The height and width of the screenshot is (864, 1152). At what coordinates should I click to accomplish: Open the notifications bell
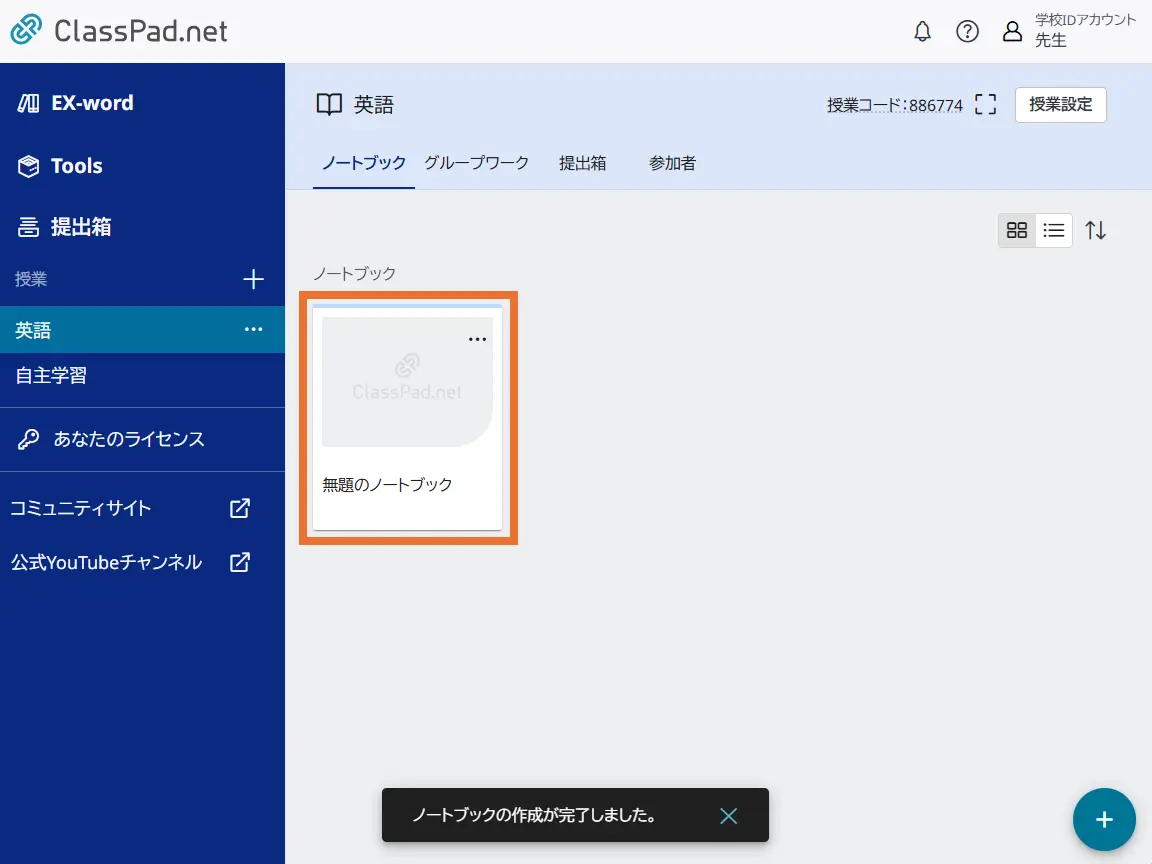tap(922, 32)
